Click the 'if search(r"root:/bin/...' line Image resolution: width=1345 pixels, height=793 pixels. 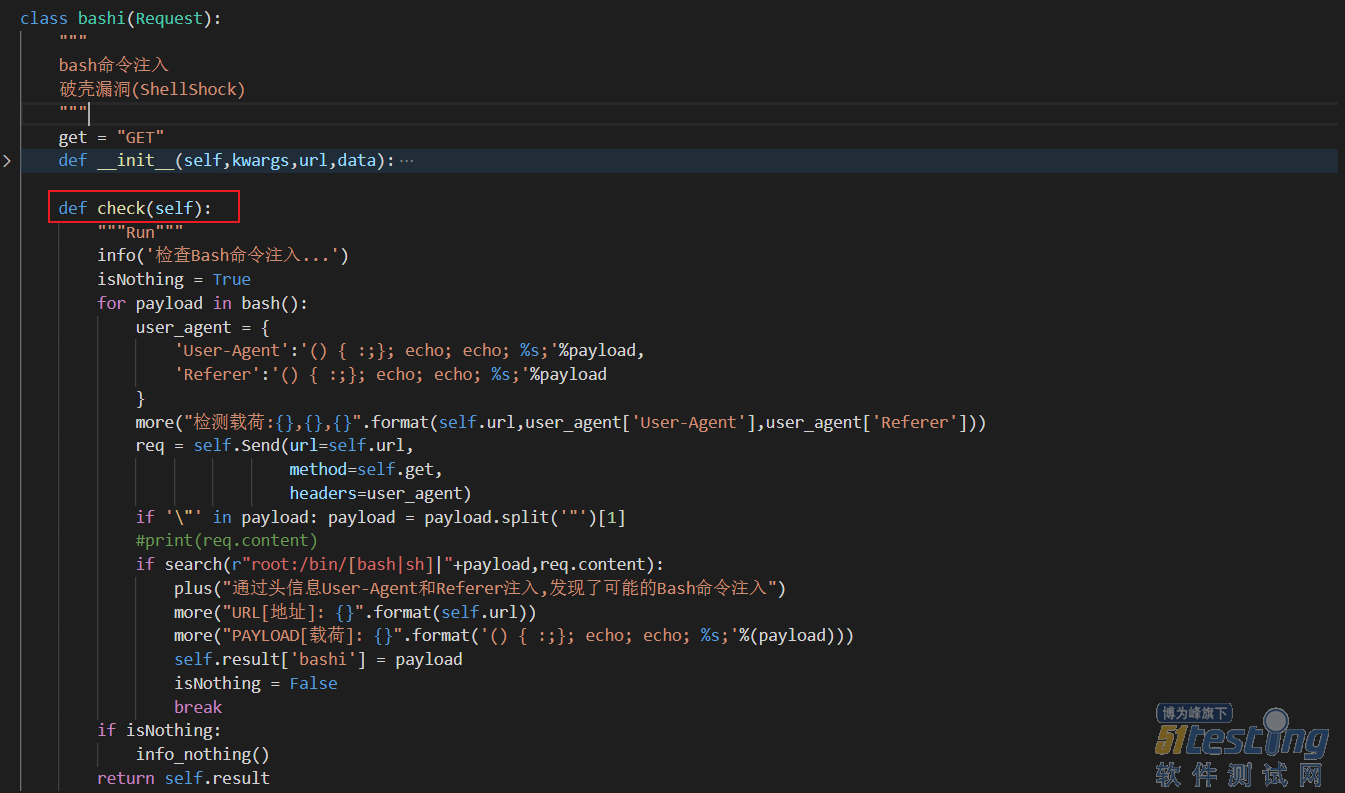pos(400,564)
